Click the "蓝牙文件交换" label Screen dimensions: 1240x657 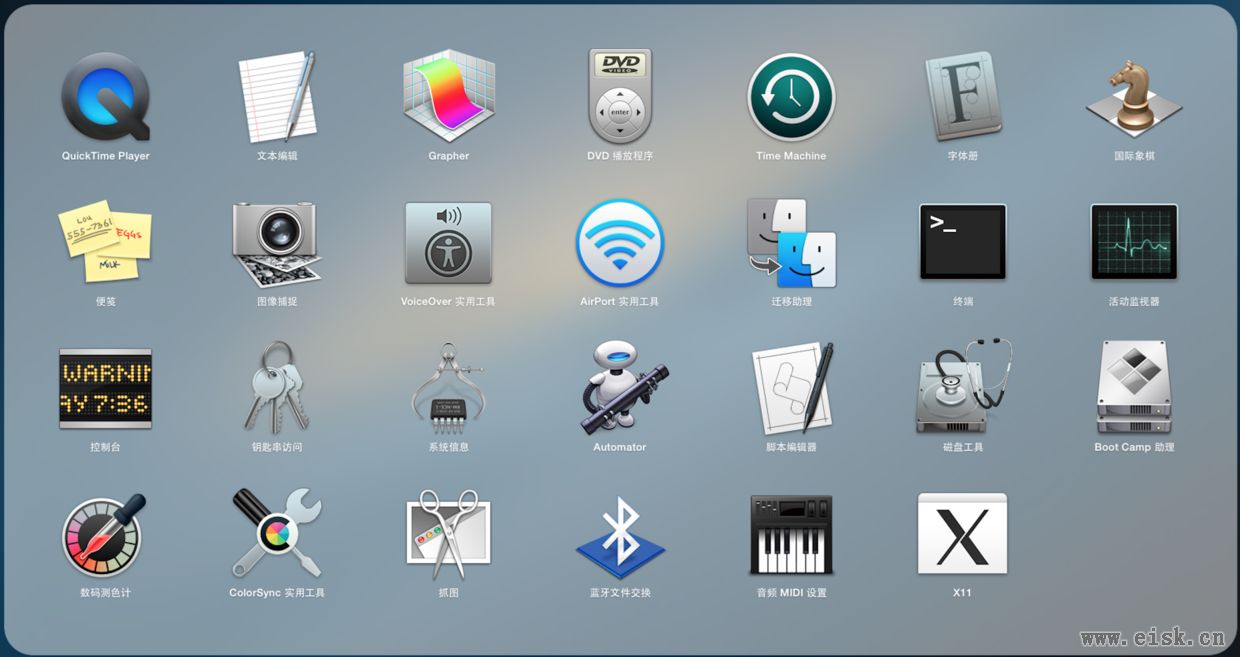(x=620, y=593)
